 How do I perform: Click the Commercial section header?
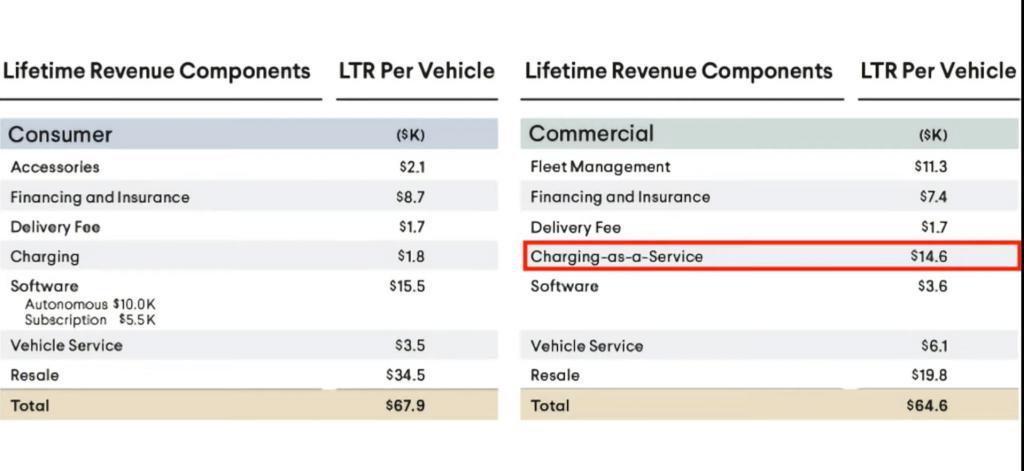[770, 134]
